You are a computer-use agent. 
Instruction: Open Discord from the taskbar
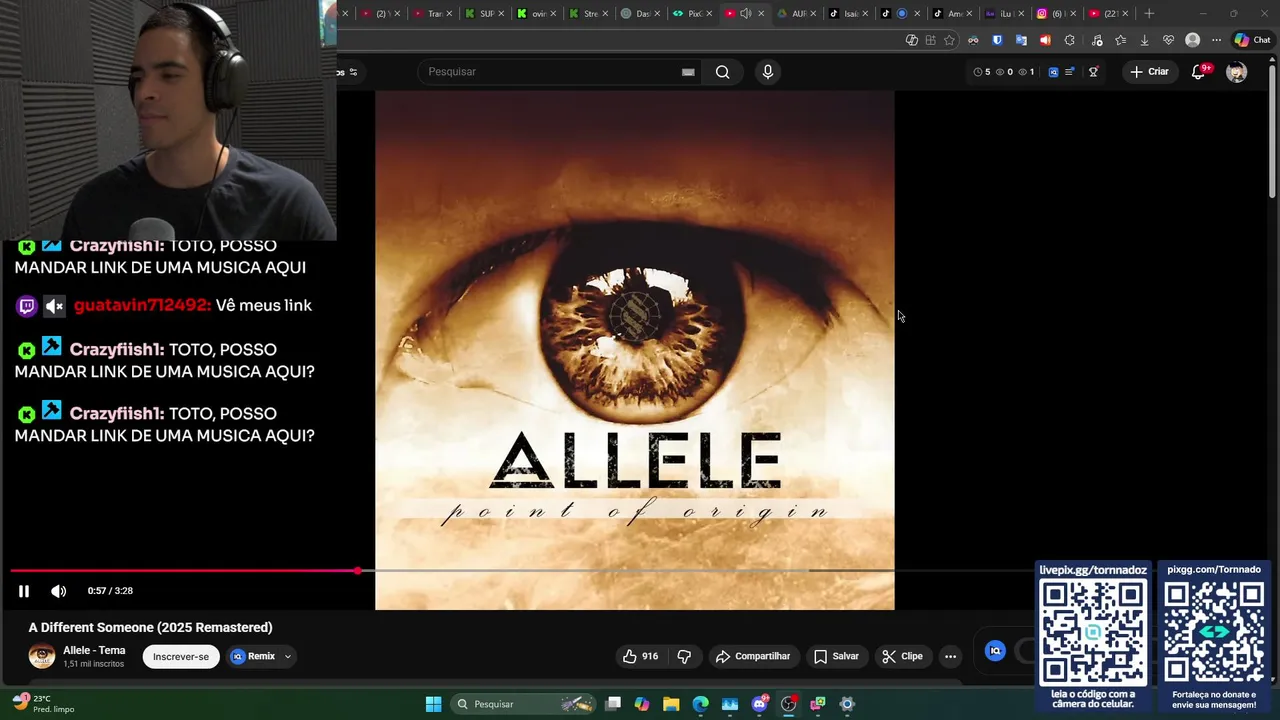point(759,704)
